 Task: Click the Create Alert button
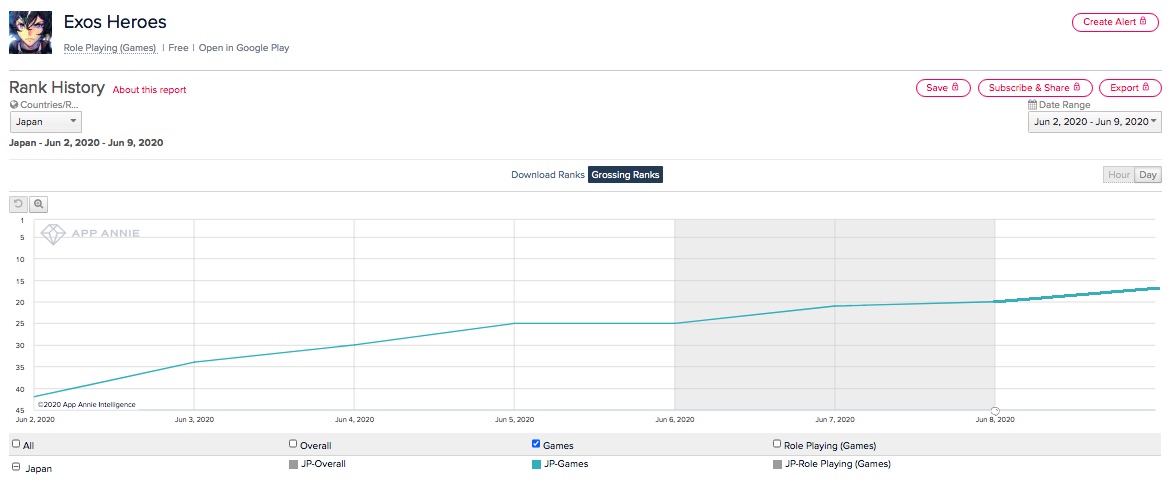coord(1115,22)
